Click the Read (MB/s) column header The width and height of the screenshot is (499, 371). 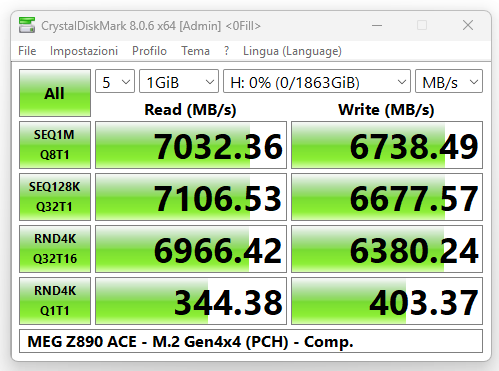[x=190, y=110]
